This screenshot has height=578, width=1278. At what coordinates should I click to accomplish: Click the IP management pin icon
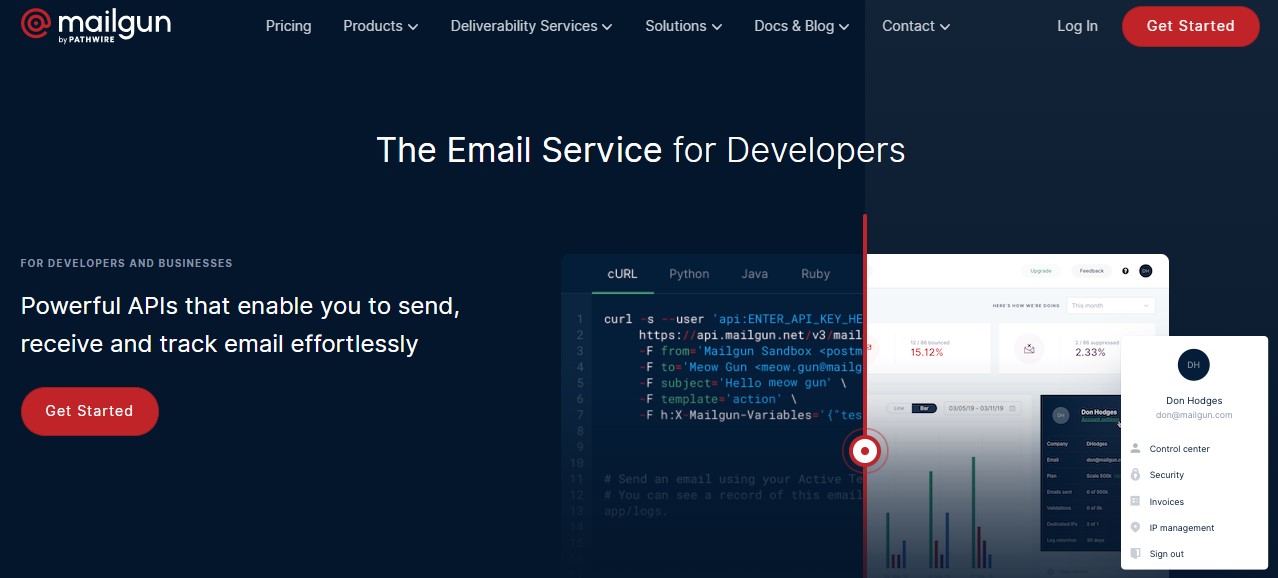1135,527
